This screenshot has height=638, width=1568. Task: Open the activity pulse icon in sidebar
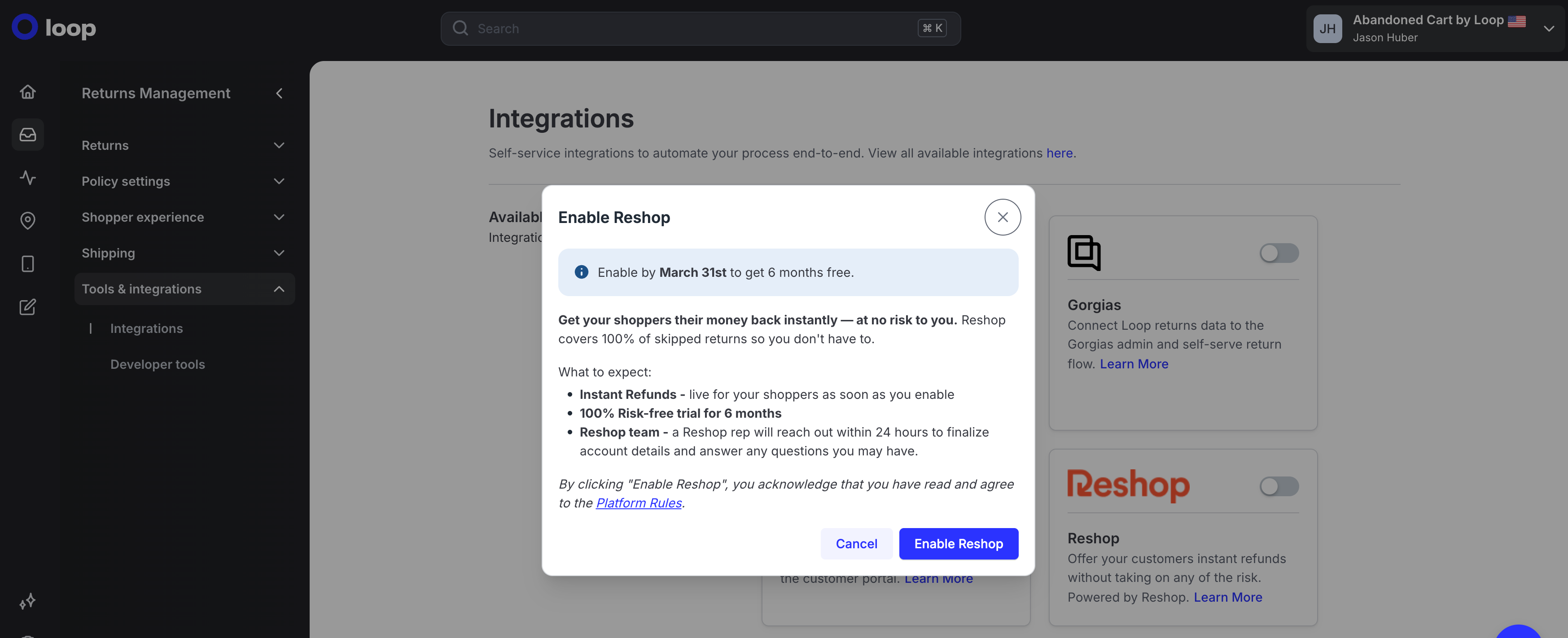27,177
